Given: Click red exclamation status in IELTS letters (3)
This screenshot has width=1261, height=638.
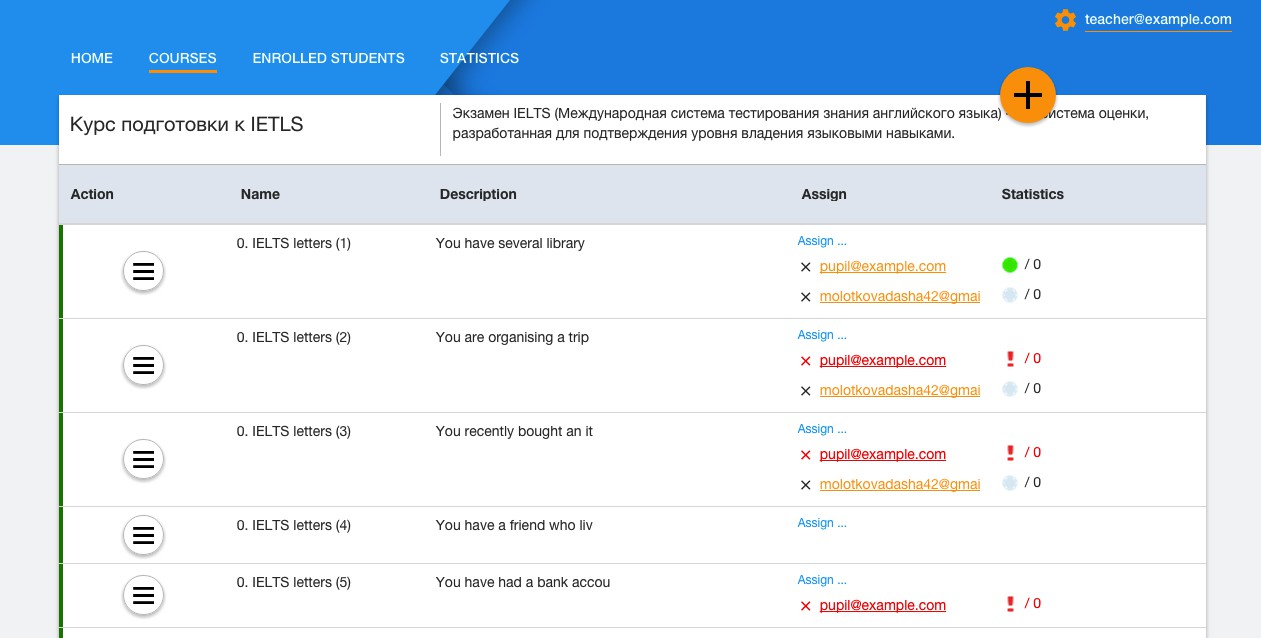Looking at the screenshot, I should (1009, 453).
